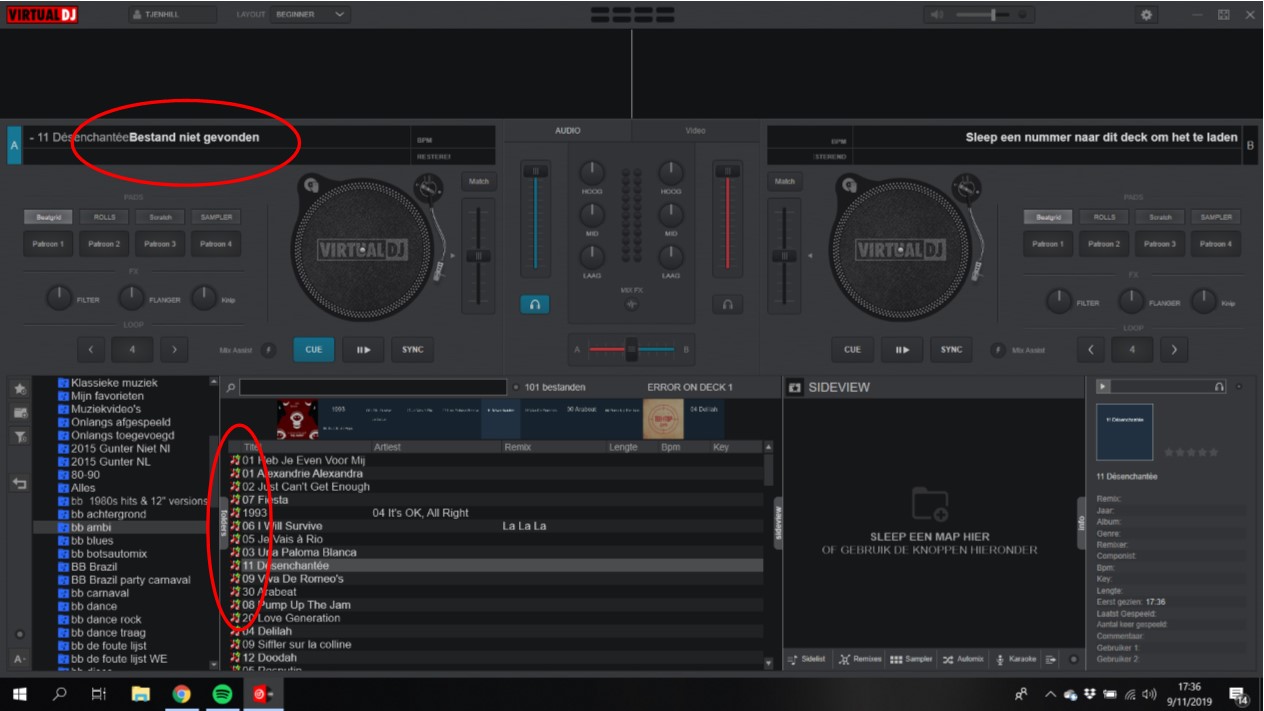This screenshot has height=711, width=1264.
Task: Click the folder list down arrow
Action: click(x=213, y=663)
